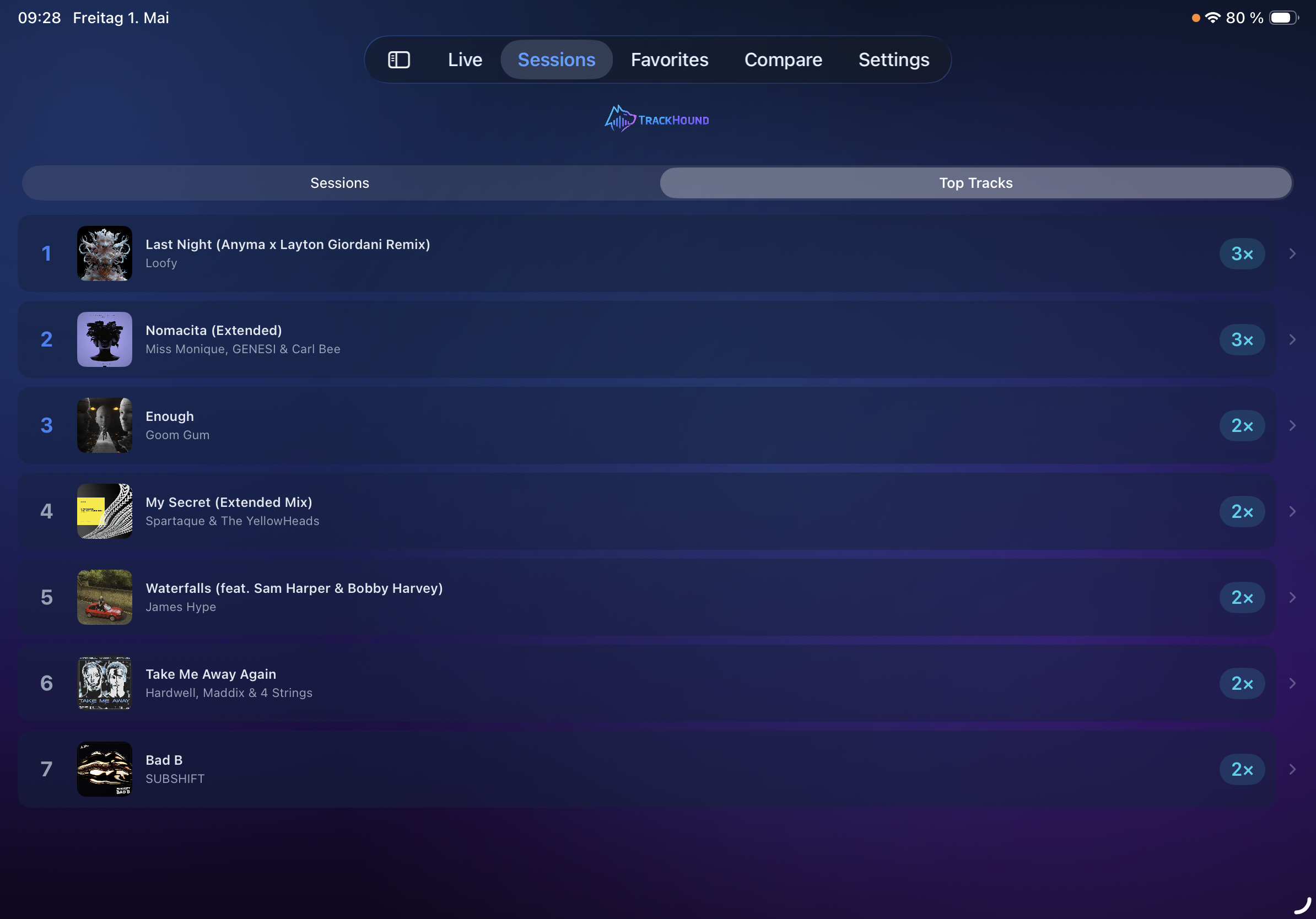The width and height of the screenshot is (1316, 919).
Task: Select track title Waterfalls (feat. Sam Harper & Bobby Harvey)
Action: point(294,588)
